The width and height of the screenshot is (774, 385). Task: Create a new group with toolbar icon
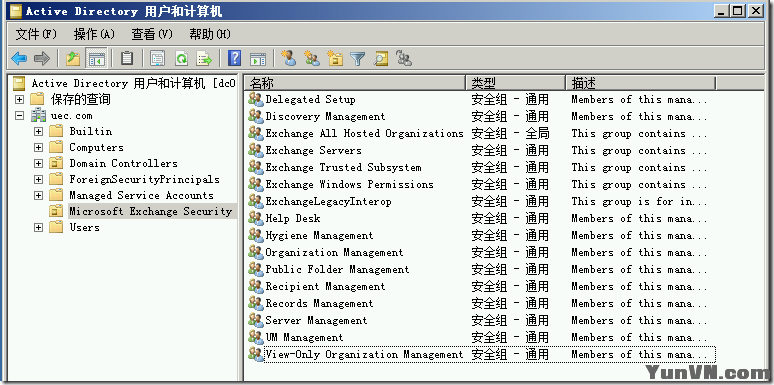(x=312, y=59)
